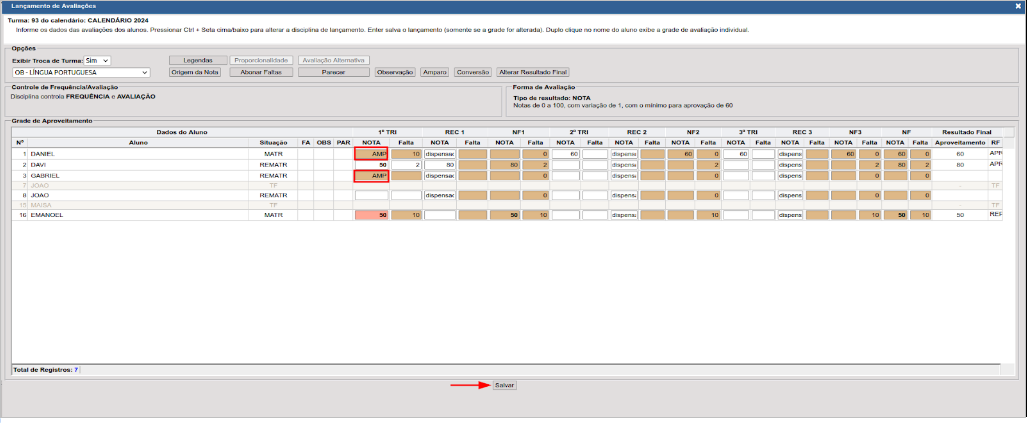Click the Observação button

[x=395, y=72]
